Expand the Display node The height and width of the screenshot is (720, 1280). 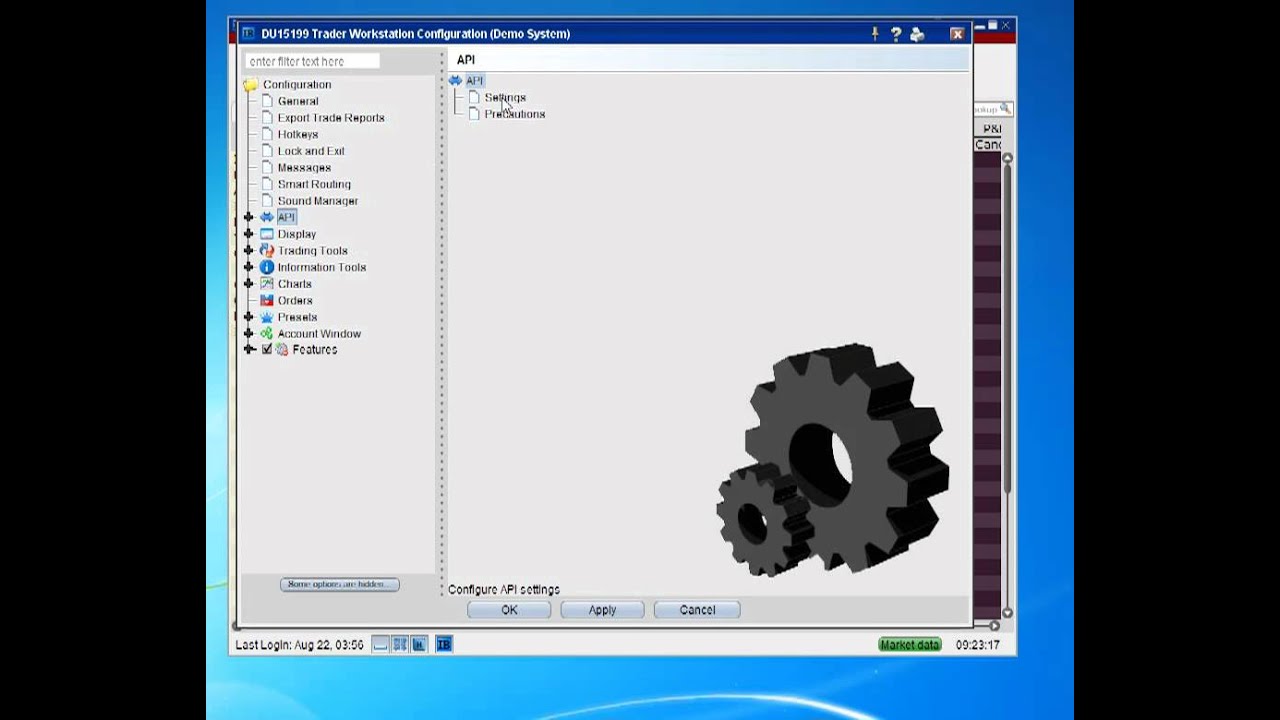249,234
